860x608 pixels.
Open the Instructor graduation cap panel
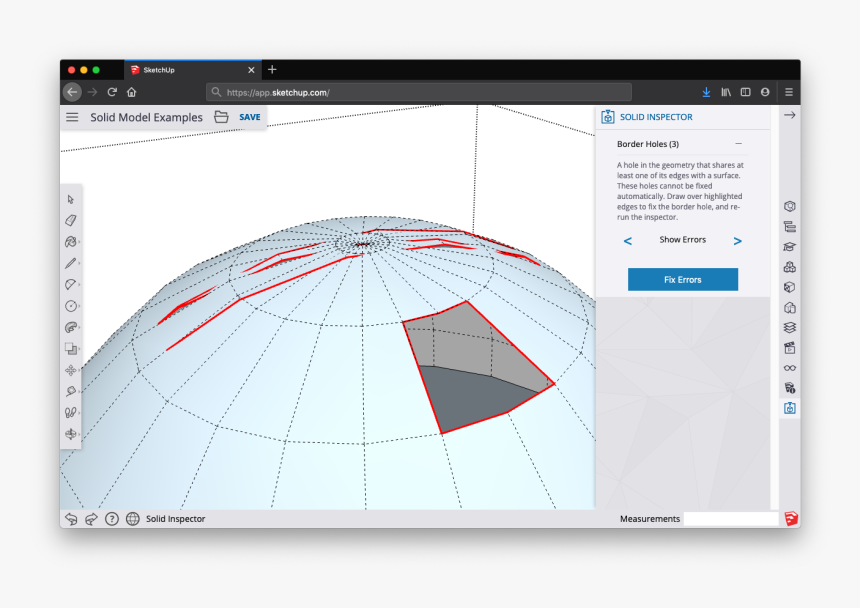coord(790,247)
